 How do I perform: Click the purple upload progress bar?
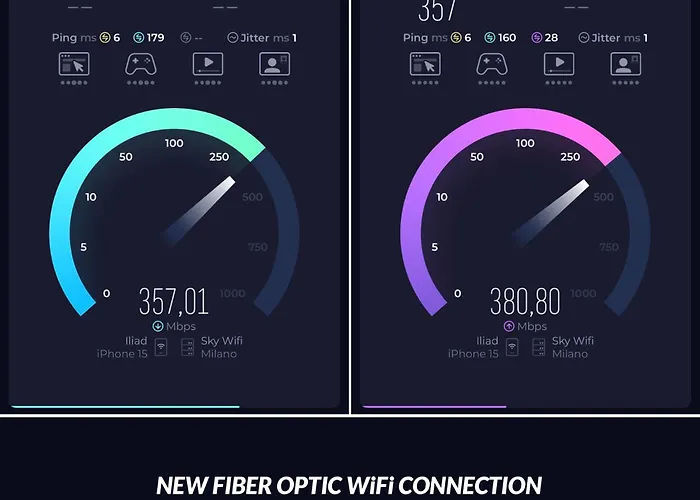click(434, 407)
